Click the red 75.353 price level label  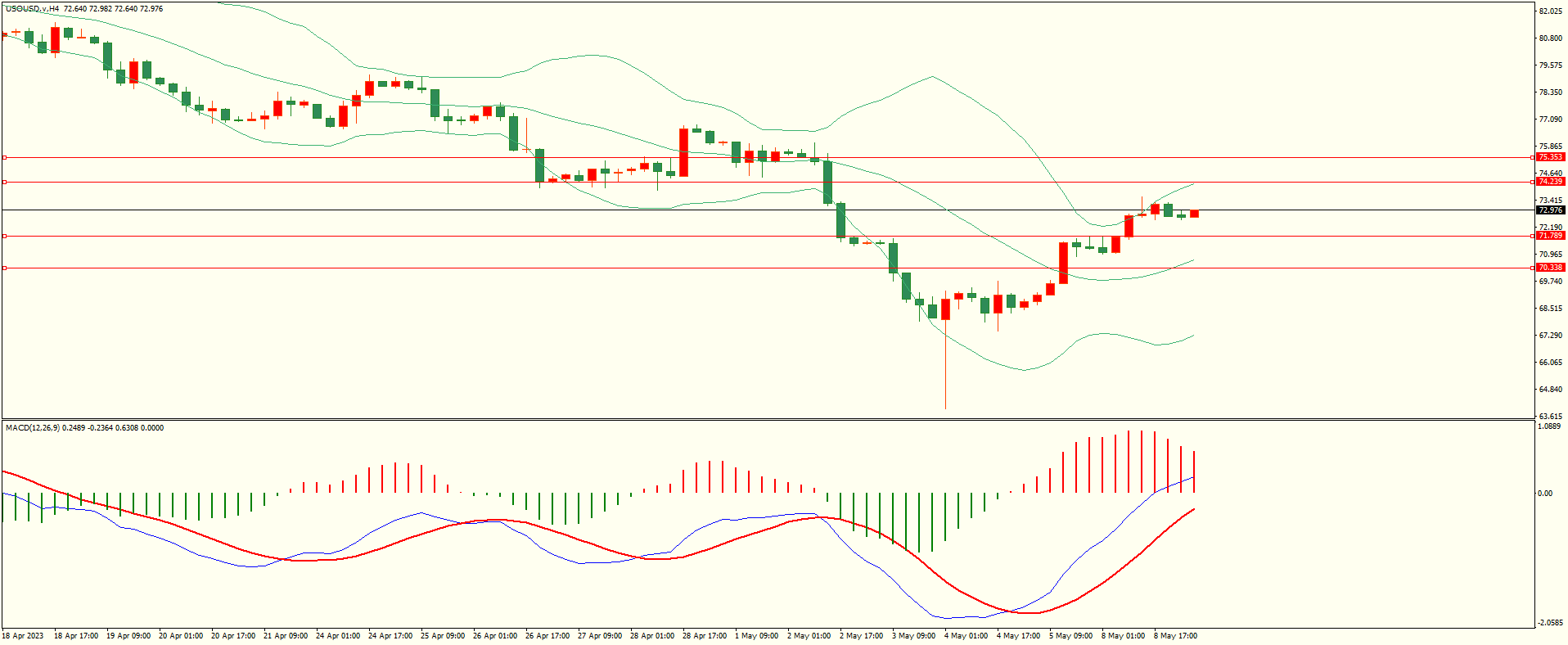click(x=1550, y=157)
